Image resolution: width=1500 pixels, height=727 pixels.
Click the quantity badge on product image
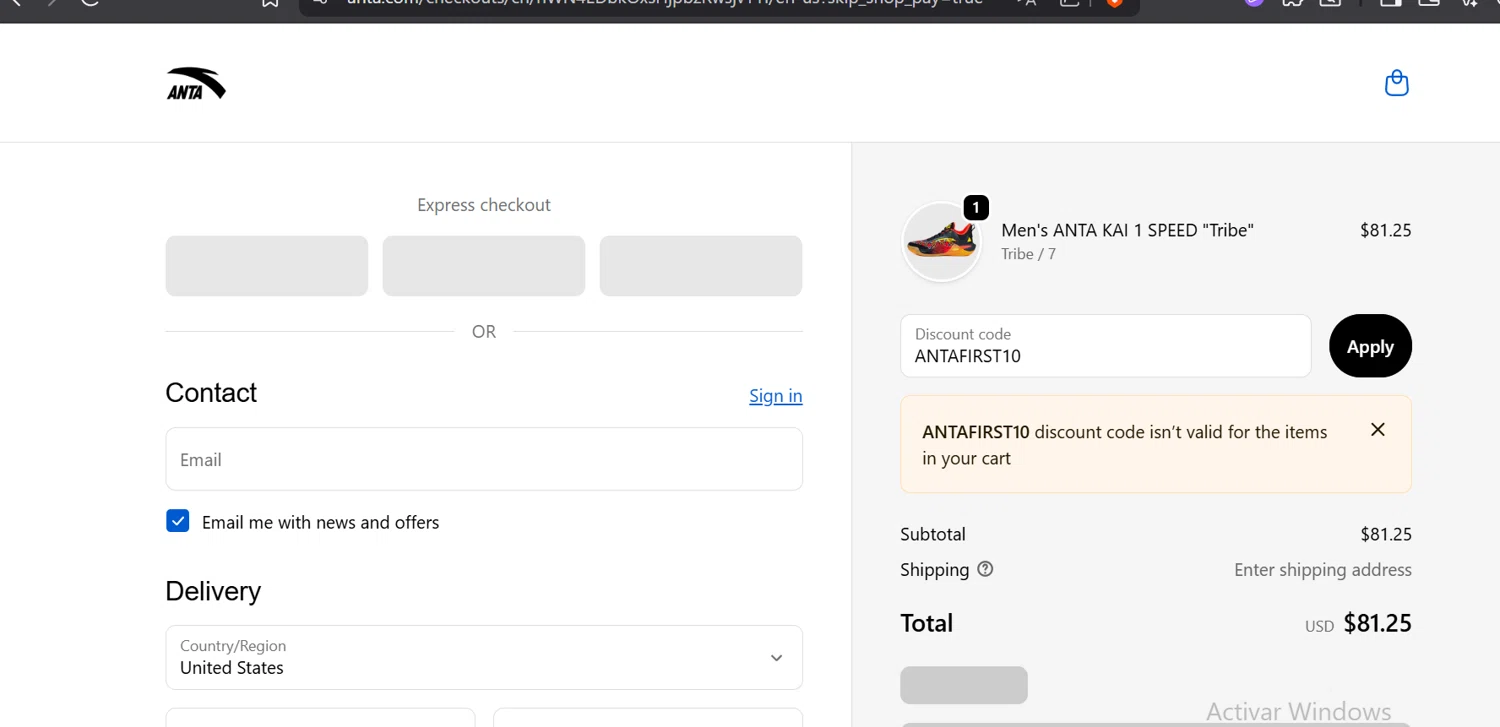pyautogui.click(x=976, y=207)
